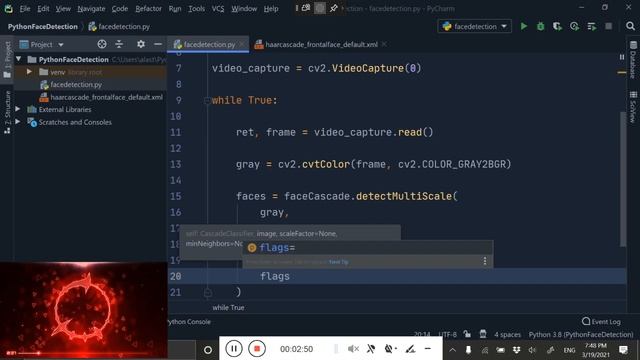Click the file read-only lock icon
The height and width of the screenshot is (360, 640).
coord(467,334)
